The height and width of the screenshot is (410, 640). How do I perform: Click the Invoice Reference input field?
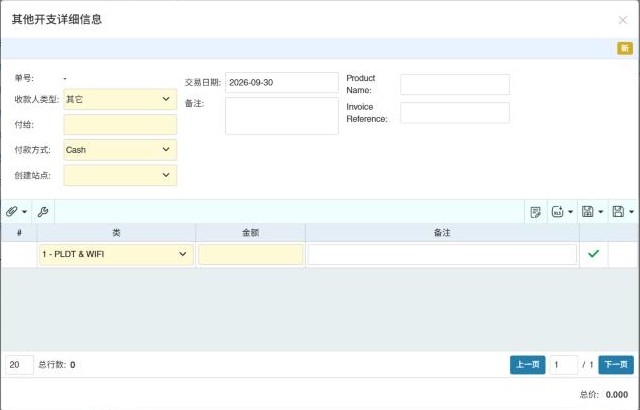pos(455,113)
